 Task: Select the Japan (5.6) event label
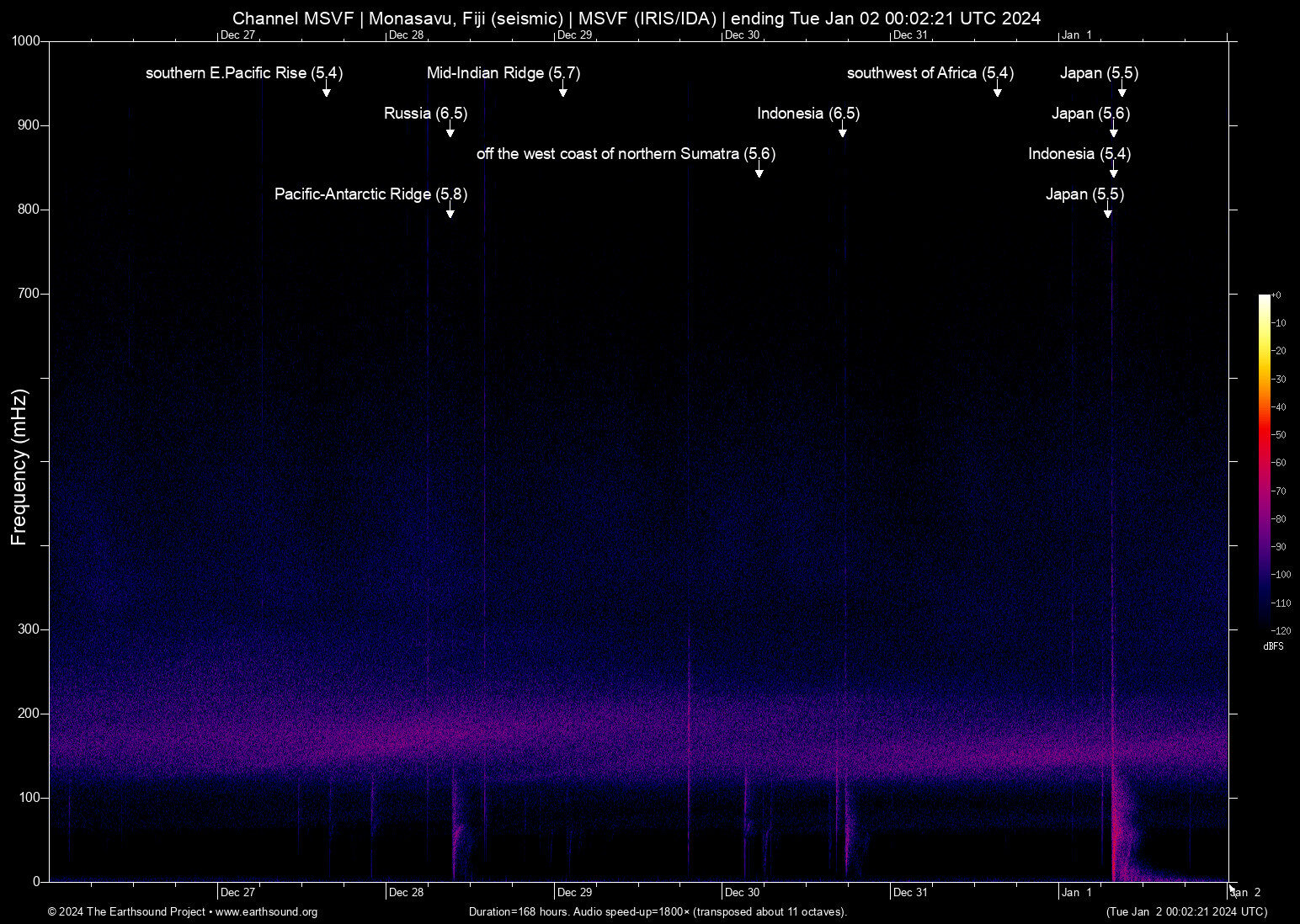(x=1090, y=114)
